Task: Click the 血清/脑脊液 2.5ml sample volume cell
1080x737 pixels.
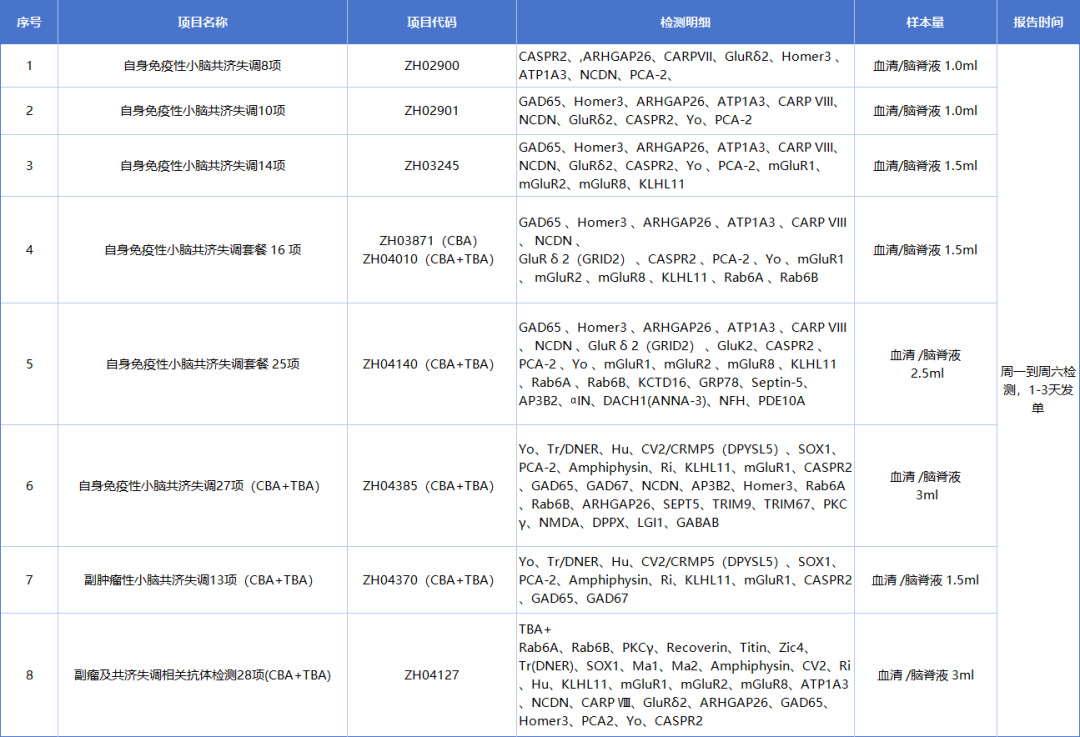Action: click(x=924, y=362)
